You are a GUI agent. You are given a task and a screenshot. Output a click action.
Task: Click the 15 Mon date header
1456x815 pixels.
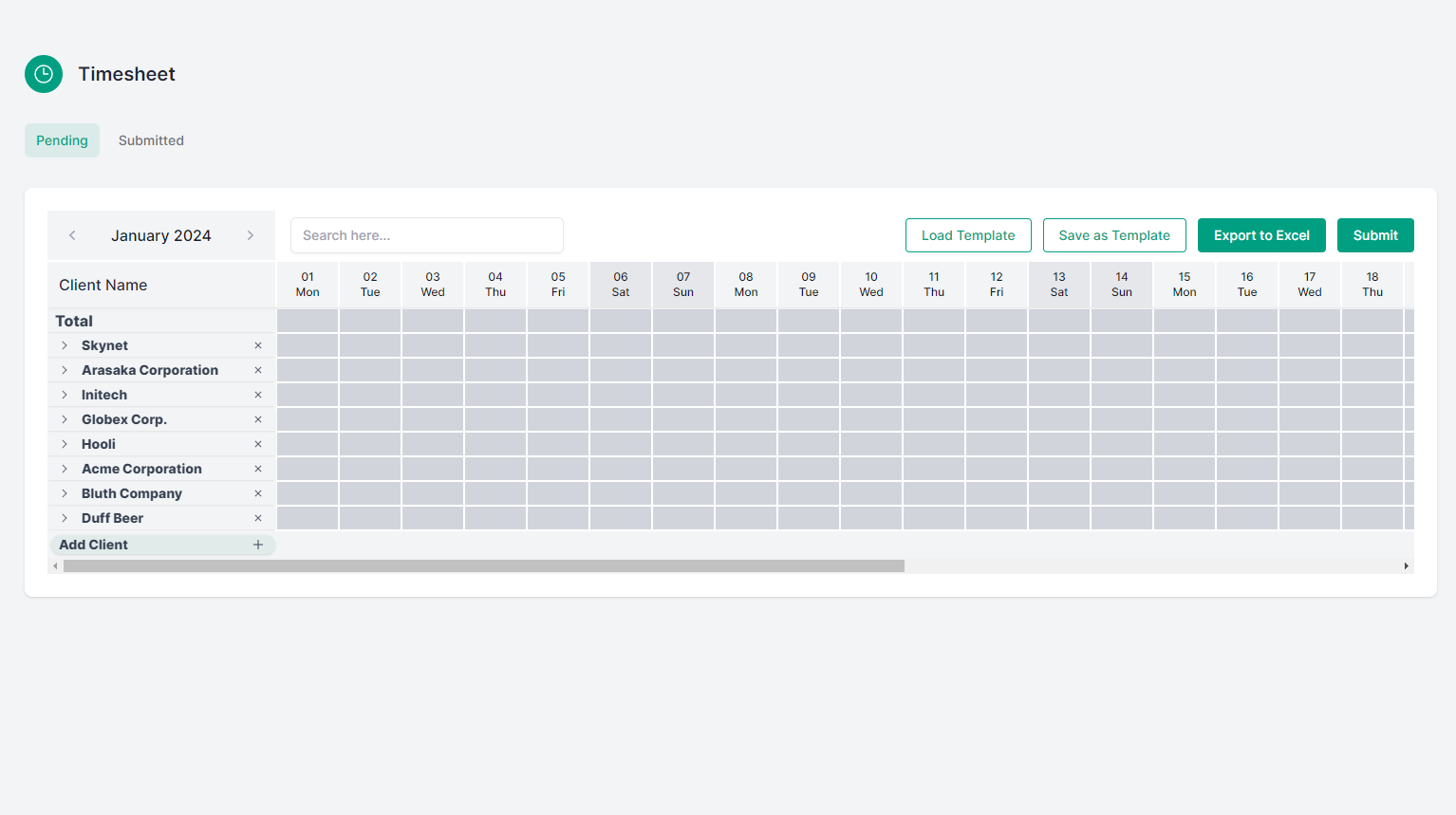(x=1185, y=285)
